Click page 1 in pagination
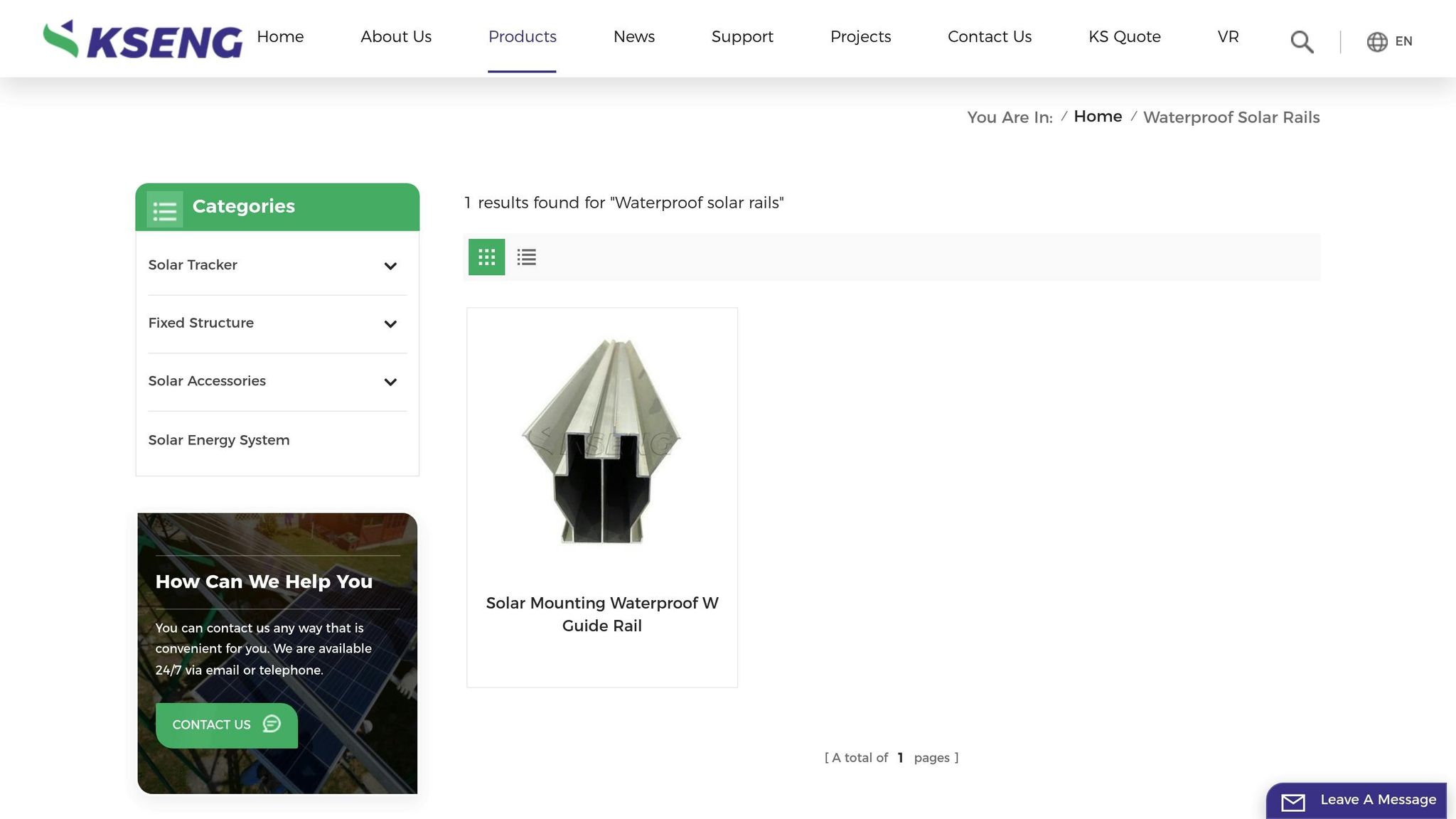 (900, 758)
